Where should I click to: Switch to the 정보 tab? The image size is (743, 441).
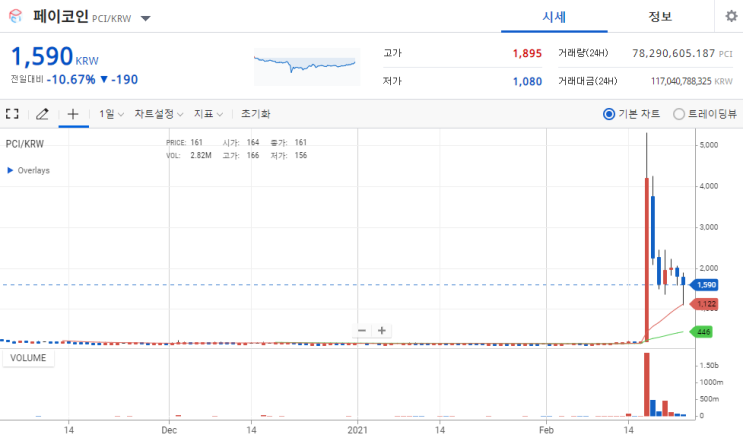(660, 17)
